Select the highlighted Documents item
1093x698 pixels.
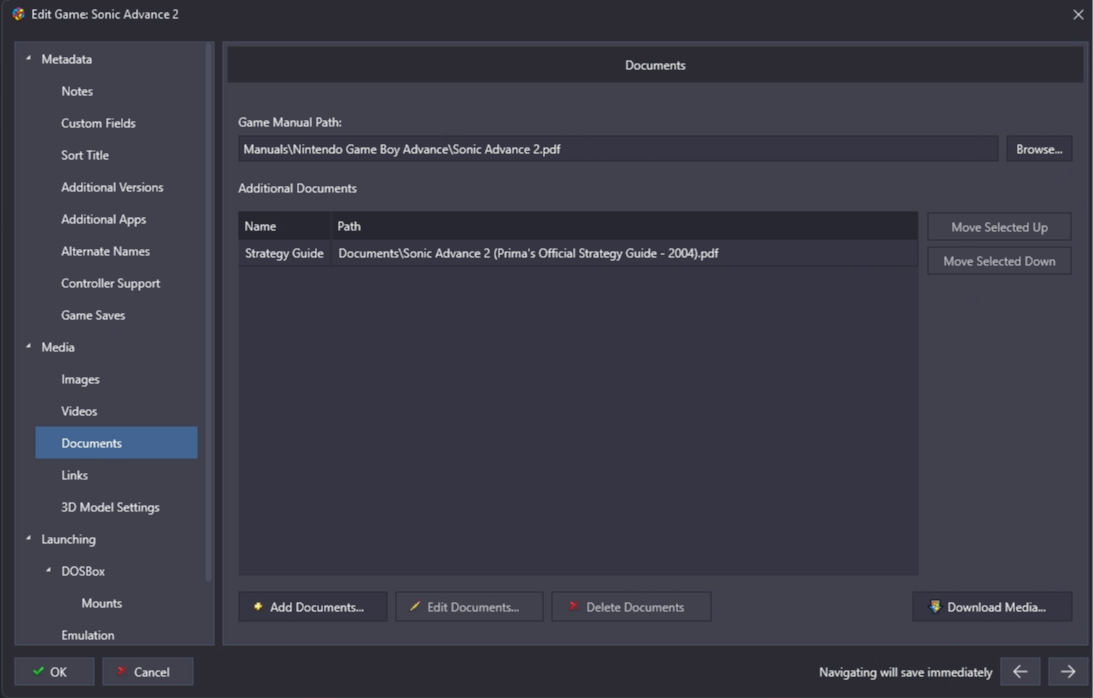(x=116, y=443)
